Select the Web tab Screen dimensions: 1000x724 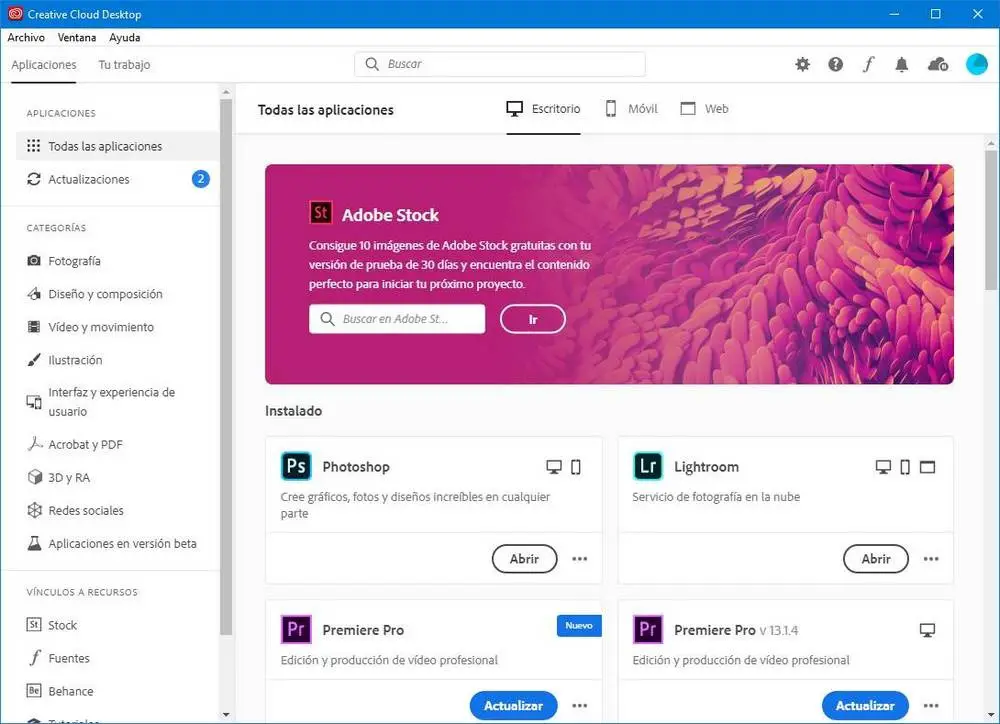[x=704, y=109]
